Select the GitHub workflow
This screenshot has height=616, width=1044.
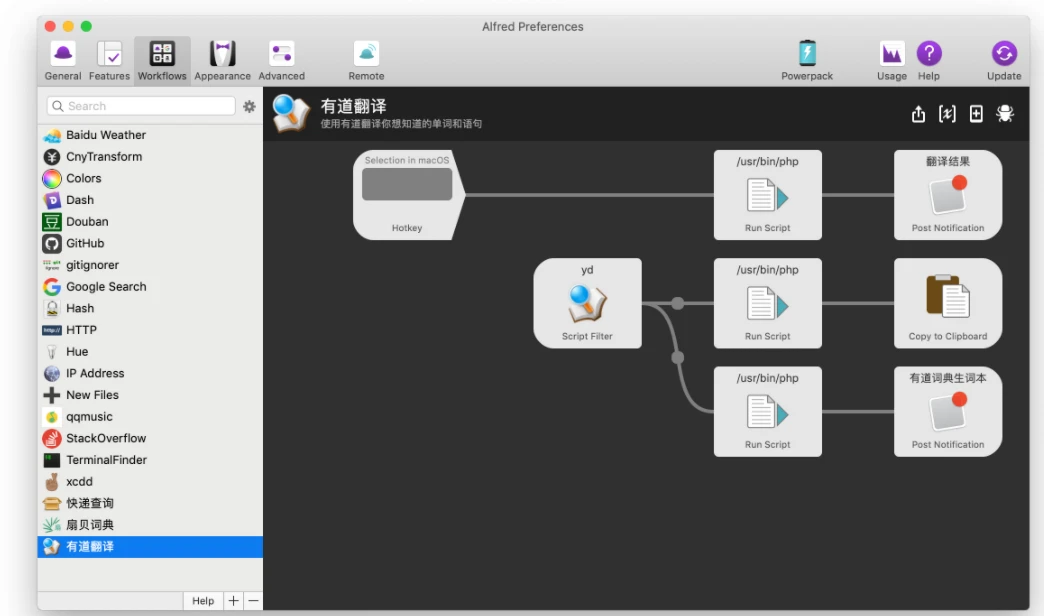[x=150, y=243]
